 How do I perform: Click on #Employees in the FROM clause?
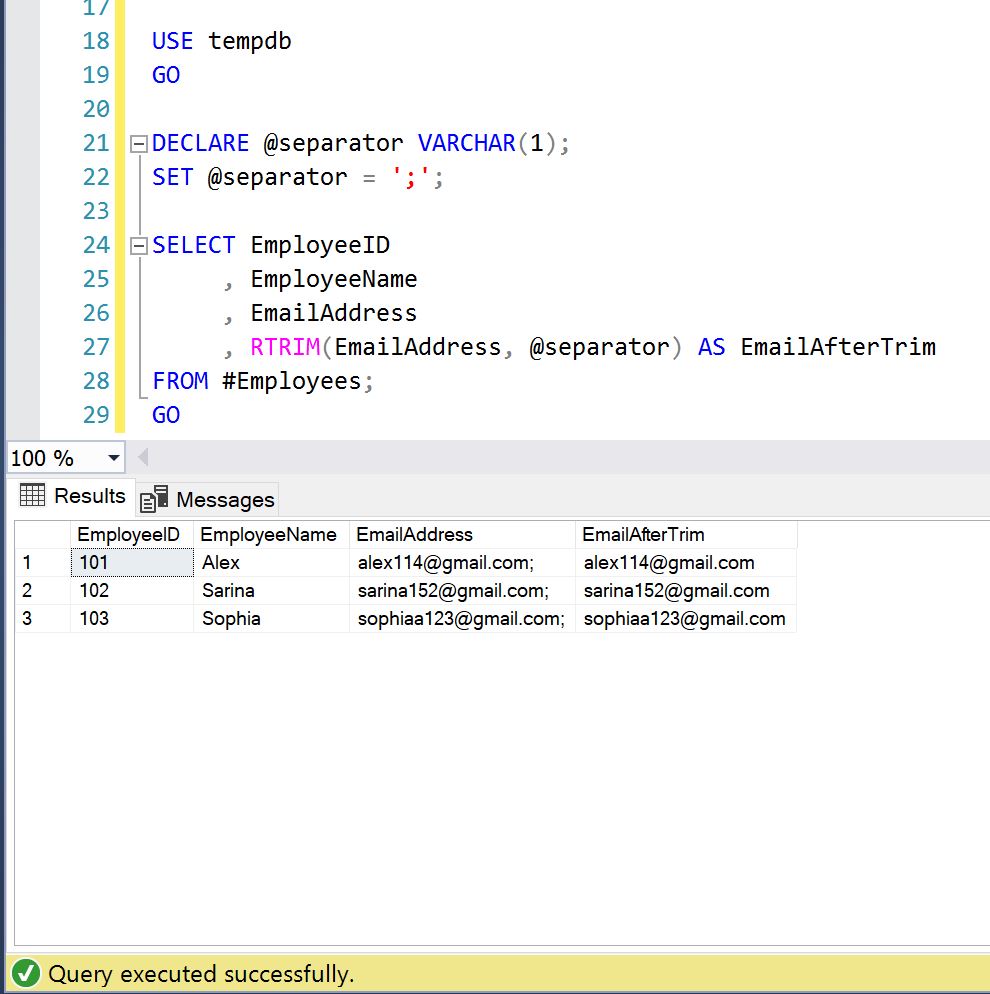294,381
